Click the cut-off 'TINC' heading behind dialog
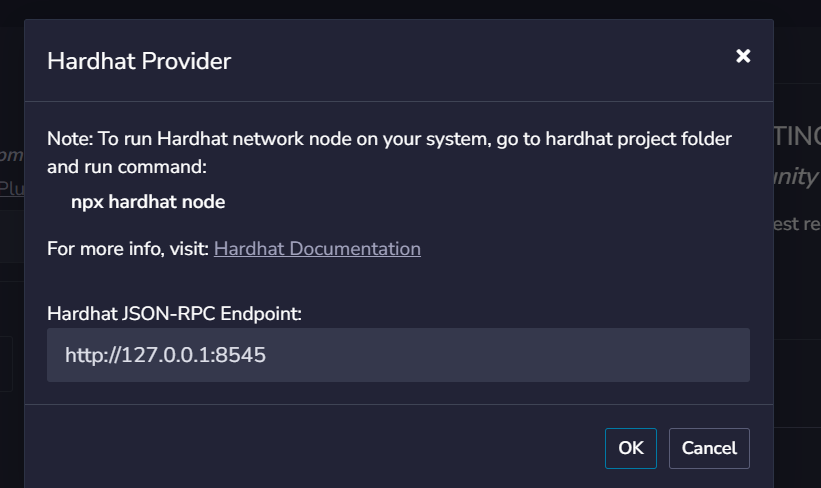This screenshot has width=821, height=488. pyautogui.click(x=797, y=137)
